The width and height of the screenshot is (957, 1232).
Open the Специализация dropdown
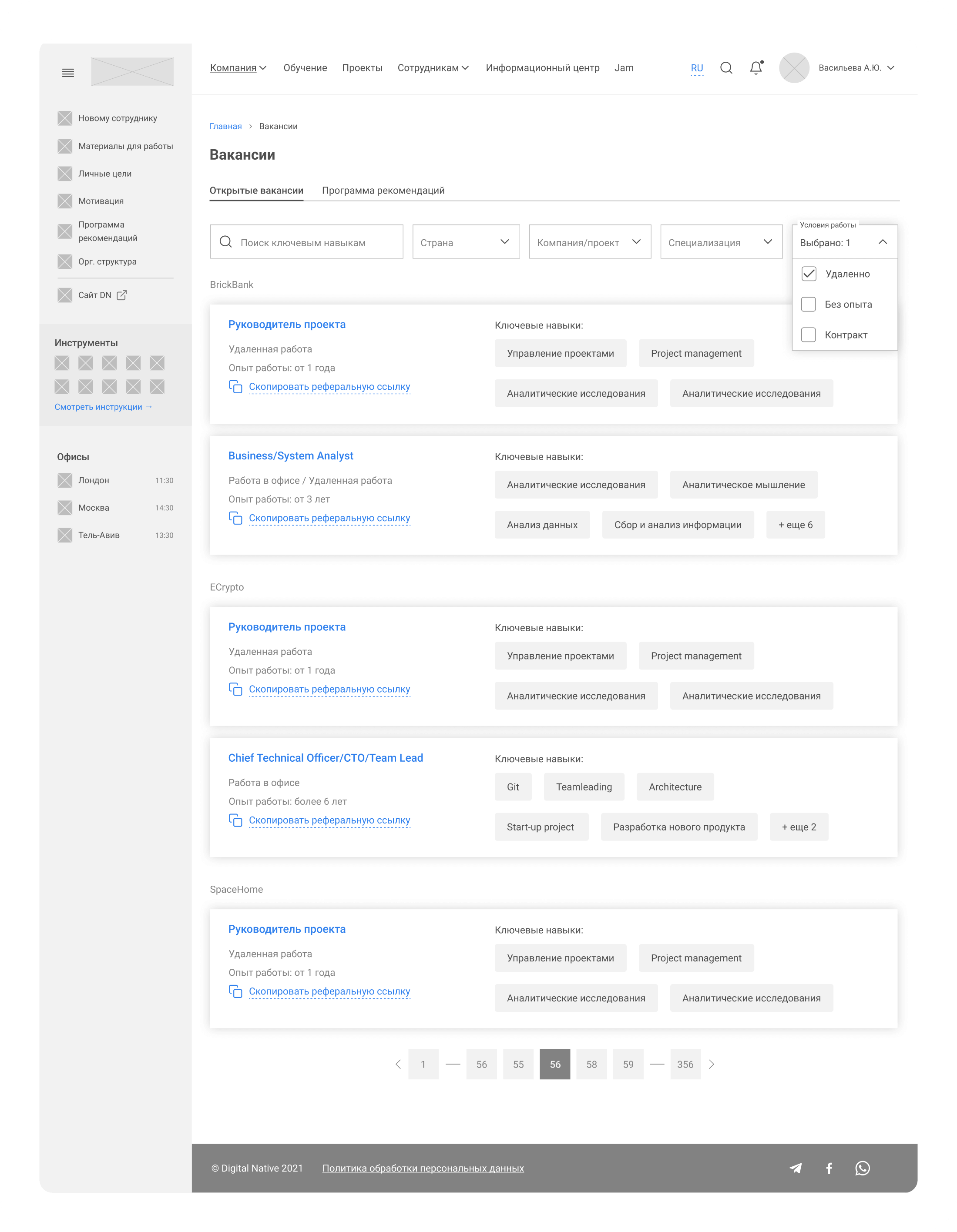tap(721, 242)
